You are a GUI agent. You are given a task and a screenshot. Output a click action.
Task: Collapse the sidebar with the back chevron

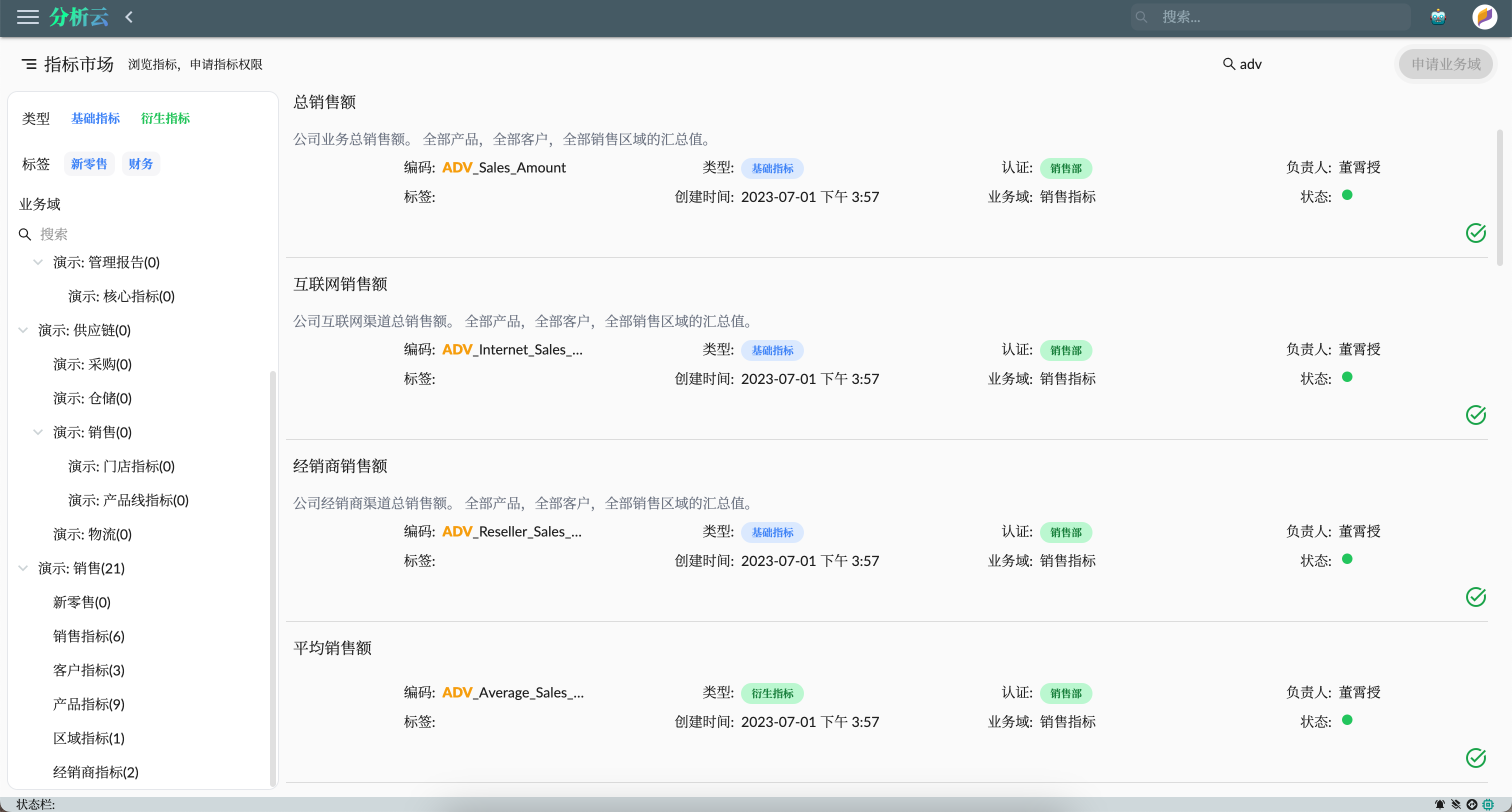pos(129,17)
